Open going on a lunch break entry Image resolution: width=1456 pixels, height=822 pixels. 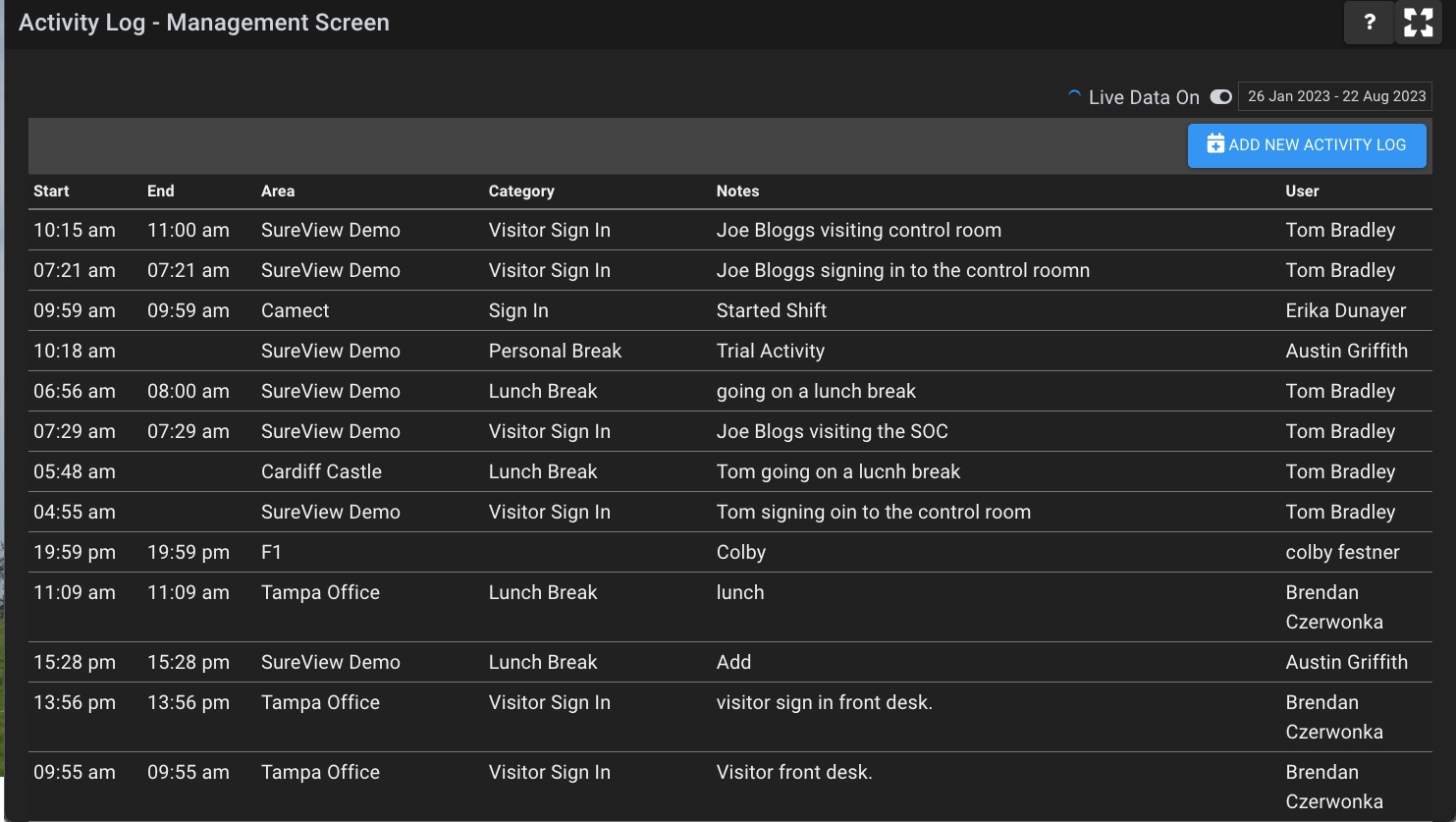[816, 391]
